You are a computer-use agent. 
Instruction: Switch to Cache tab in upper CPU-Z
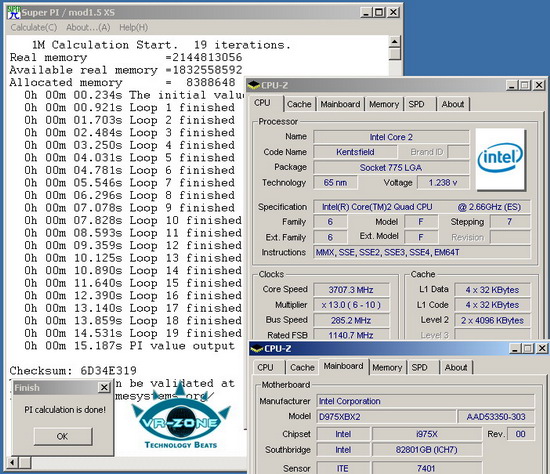pyautogui.click(x=299, y=104)
